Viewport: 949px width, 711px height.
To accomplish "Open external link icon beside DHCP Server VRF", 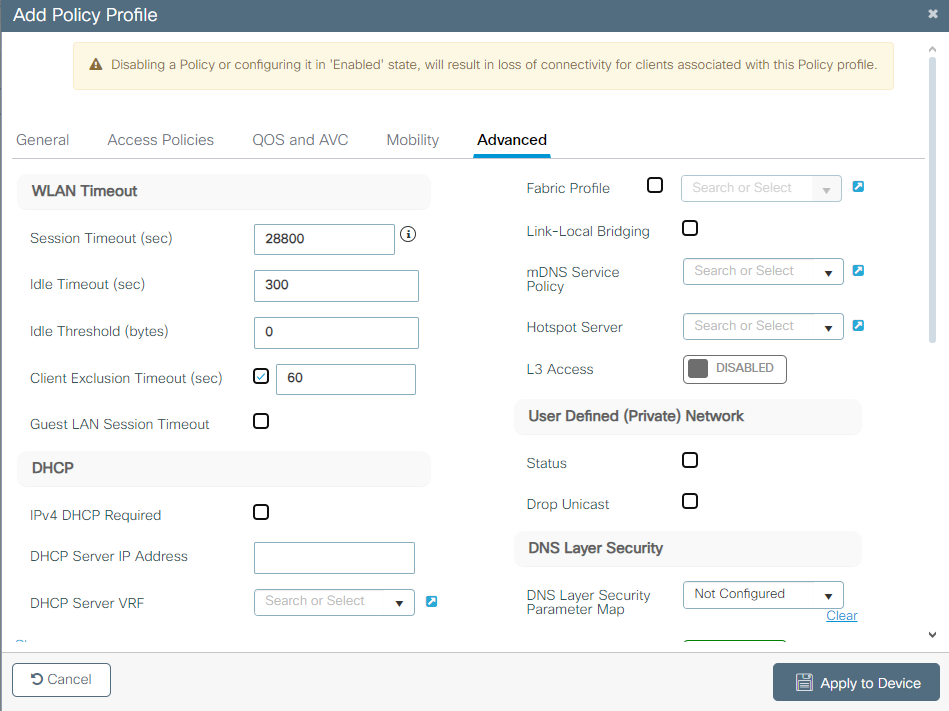I will pyautogui.click(x=431, y=601).
